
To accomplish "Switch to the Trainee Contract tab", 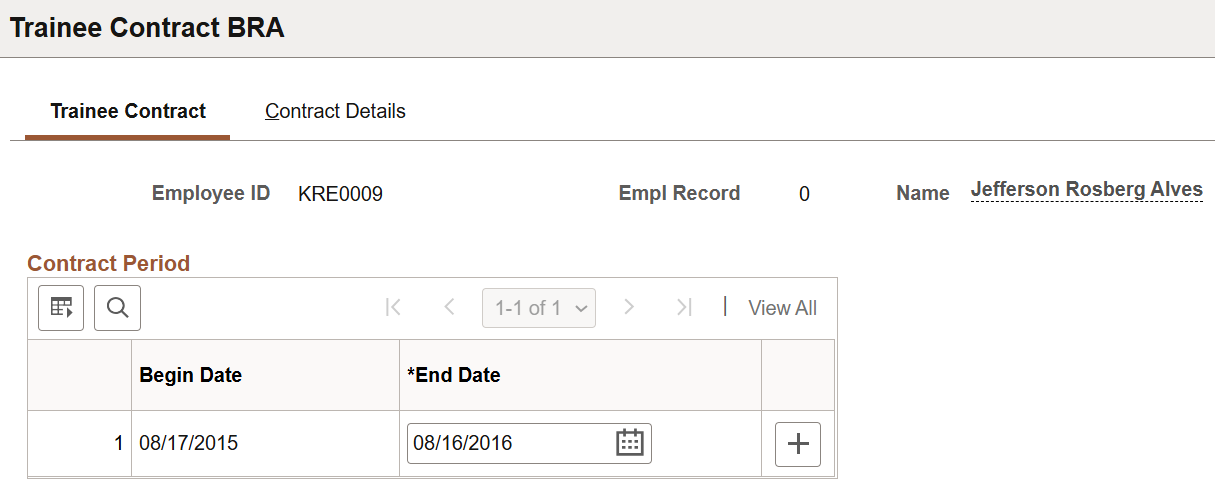I will [x=128, y=111].
